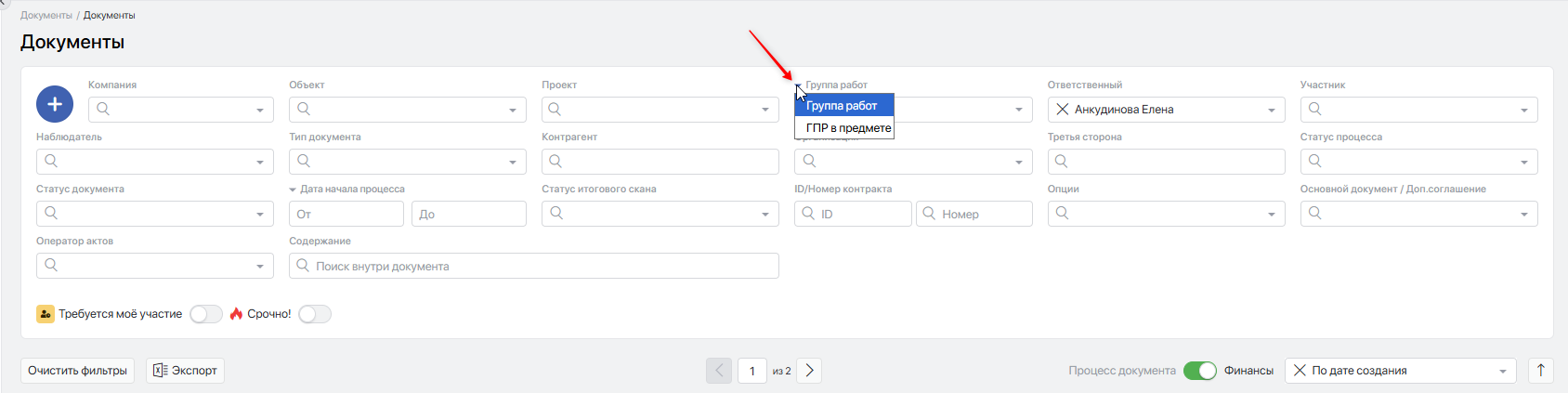
Task: Go to next page with right chevron
Action: pyautogui.click(x=809, y=371)
